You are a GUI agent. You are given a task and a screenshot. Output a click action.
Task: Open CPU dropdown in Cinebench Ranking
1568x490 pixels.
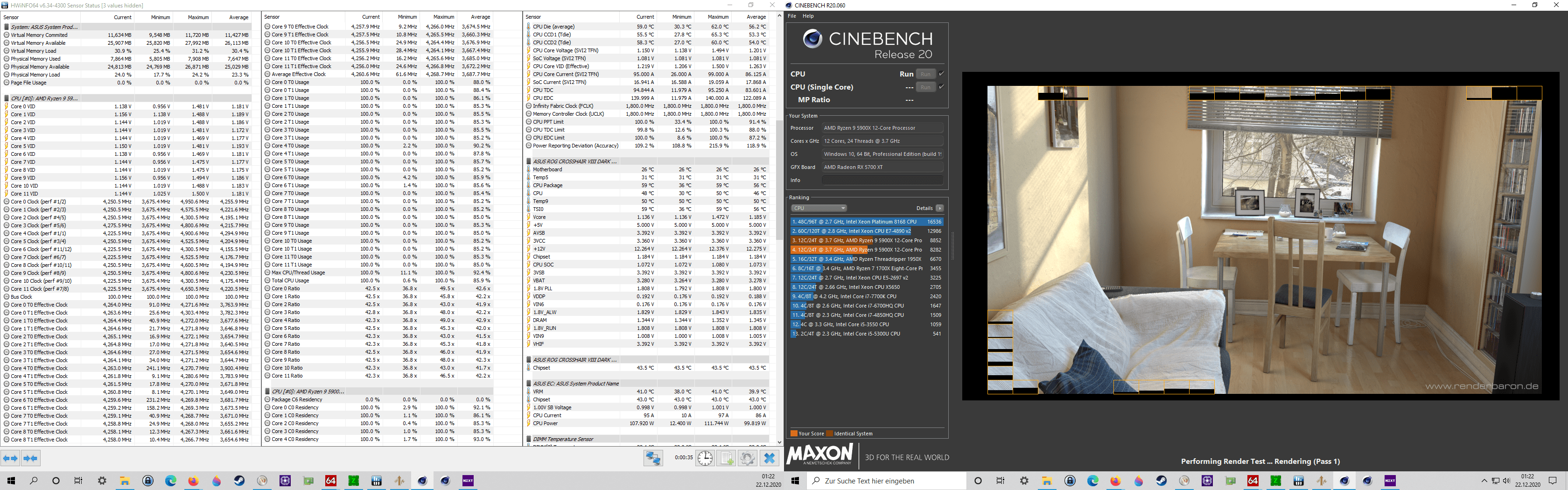click(x=819, y=208)
